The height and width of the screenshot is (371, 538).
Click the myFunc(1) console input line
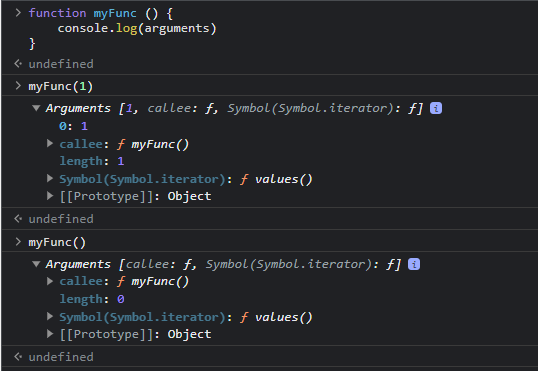60,86
